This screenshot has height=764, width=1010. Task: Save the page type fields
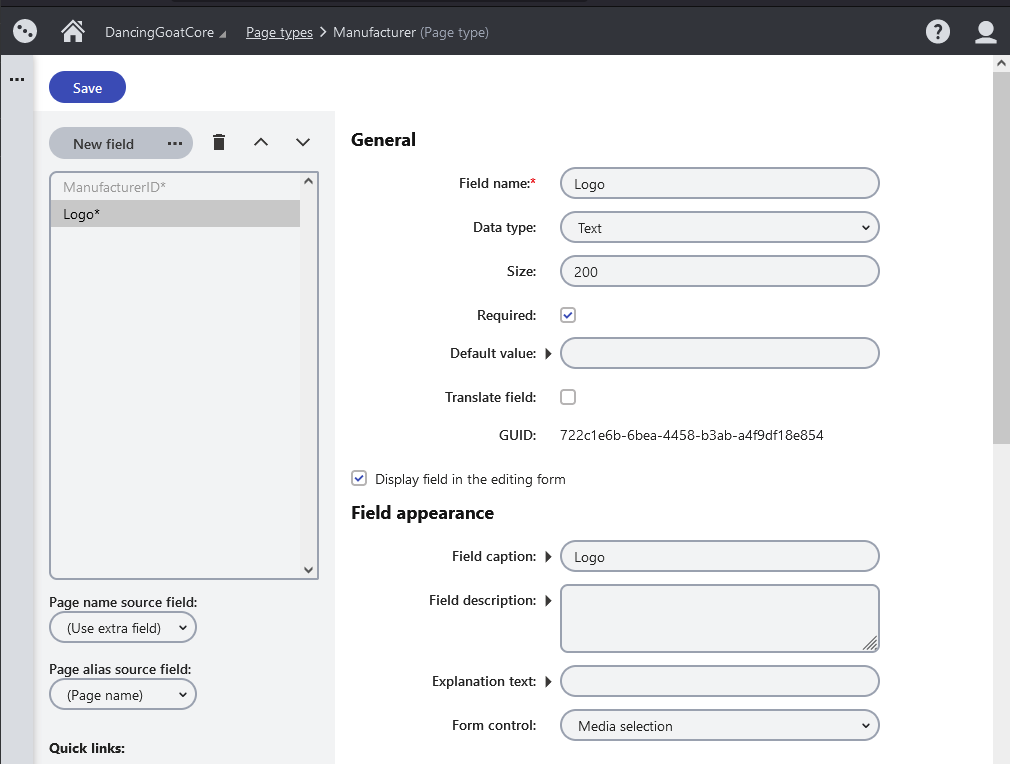coord(88,88)
